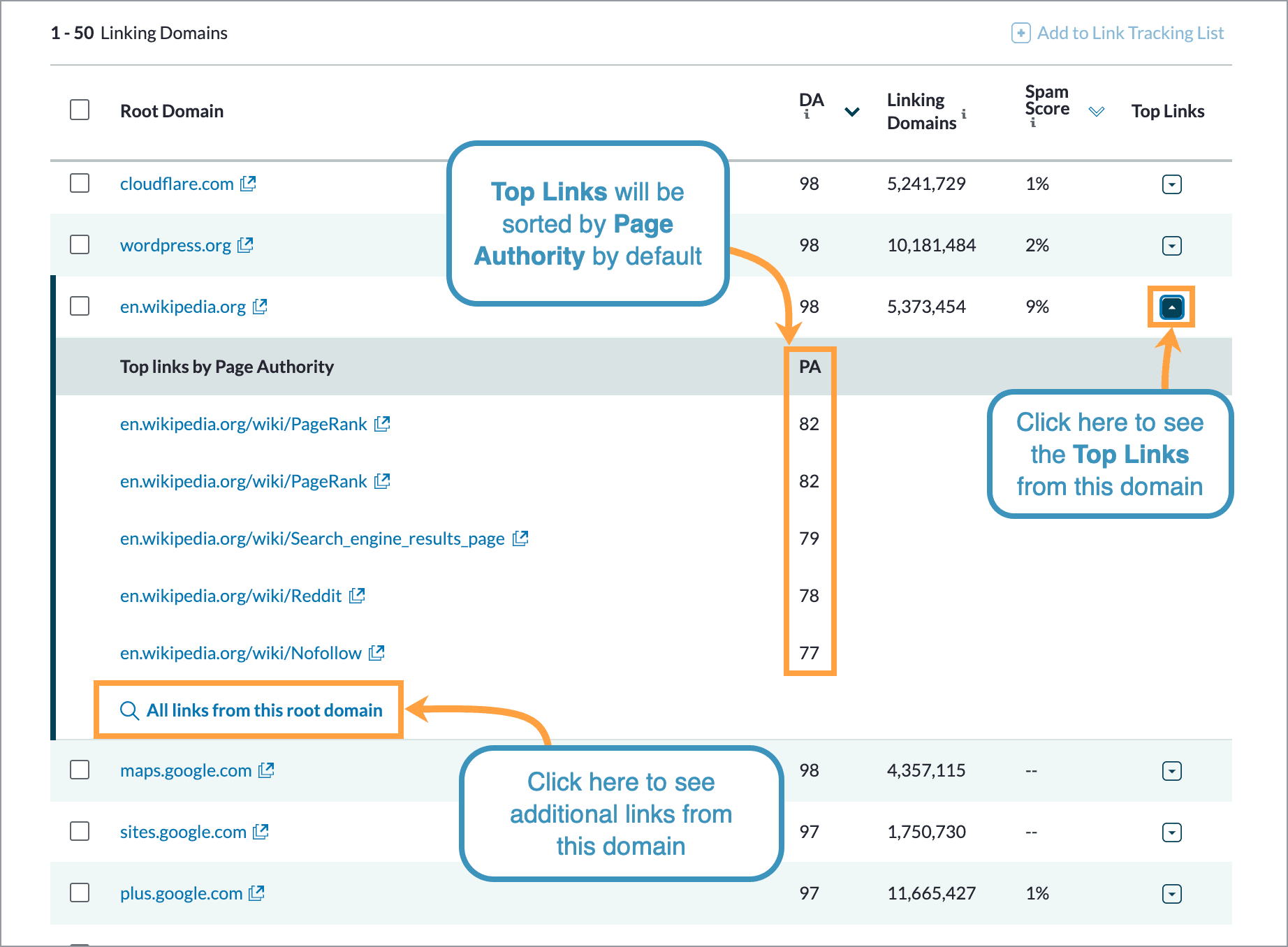The width and height of the screenshot is (1288, 947).
Task: Select the plus.google.com row checkbox
Action: click(x=80, y=893)
